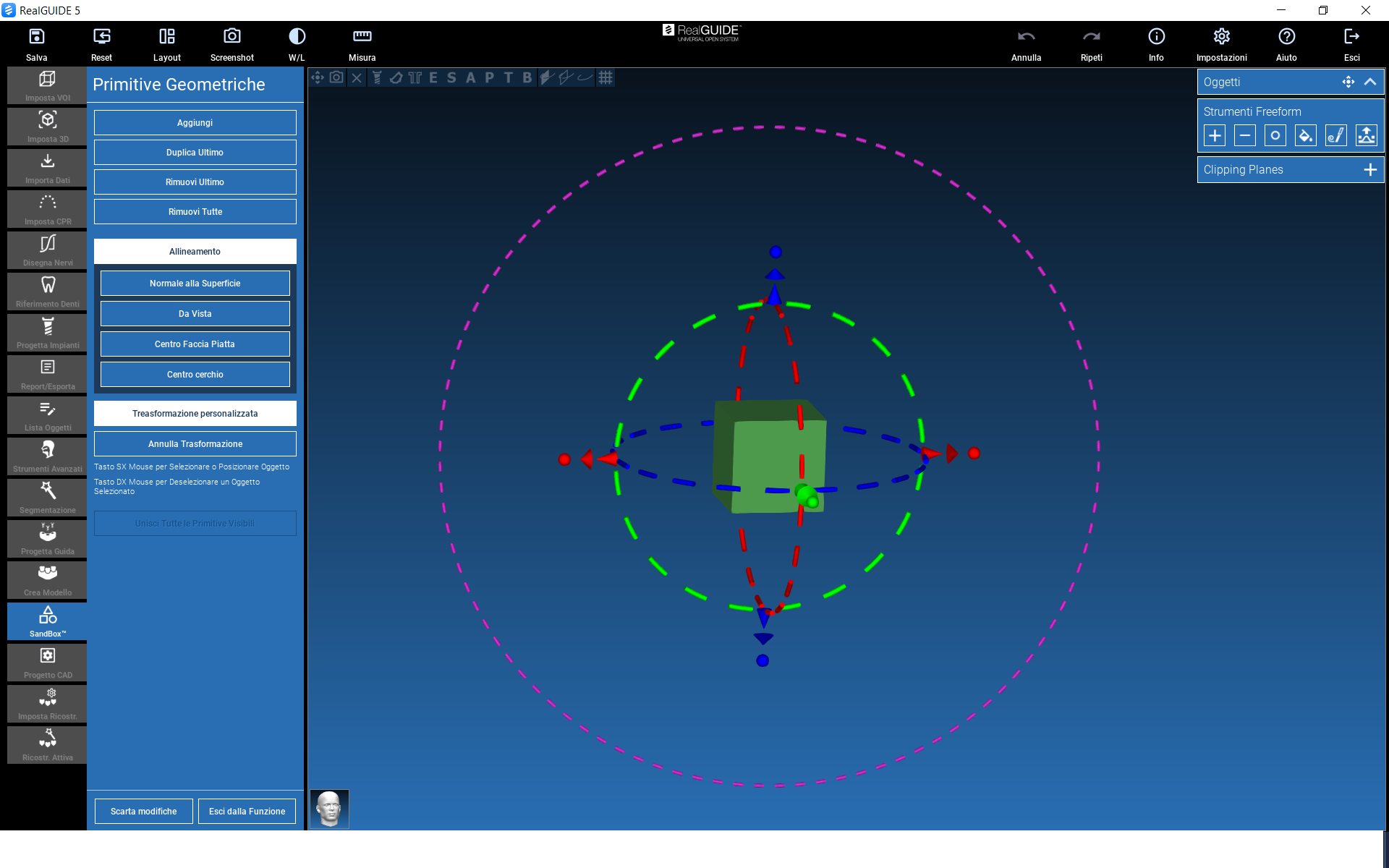Screen dimensions: 1389x868
Task: Click the Aggiungi button
Action: [195, 123]
